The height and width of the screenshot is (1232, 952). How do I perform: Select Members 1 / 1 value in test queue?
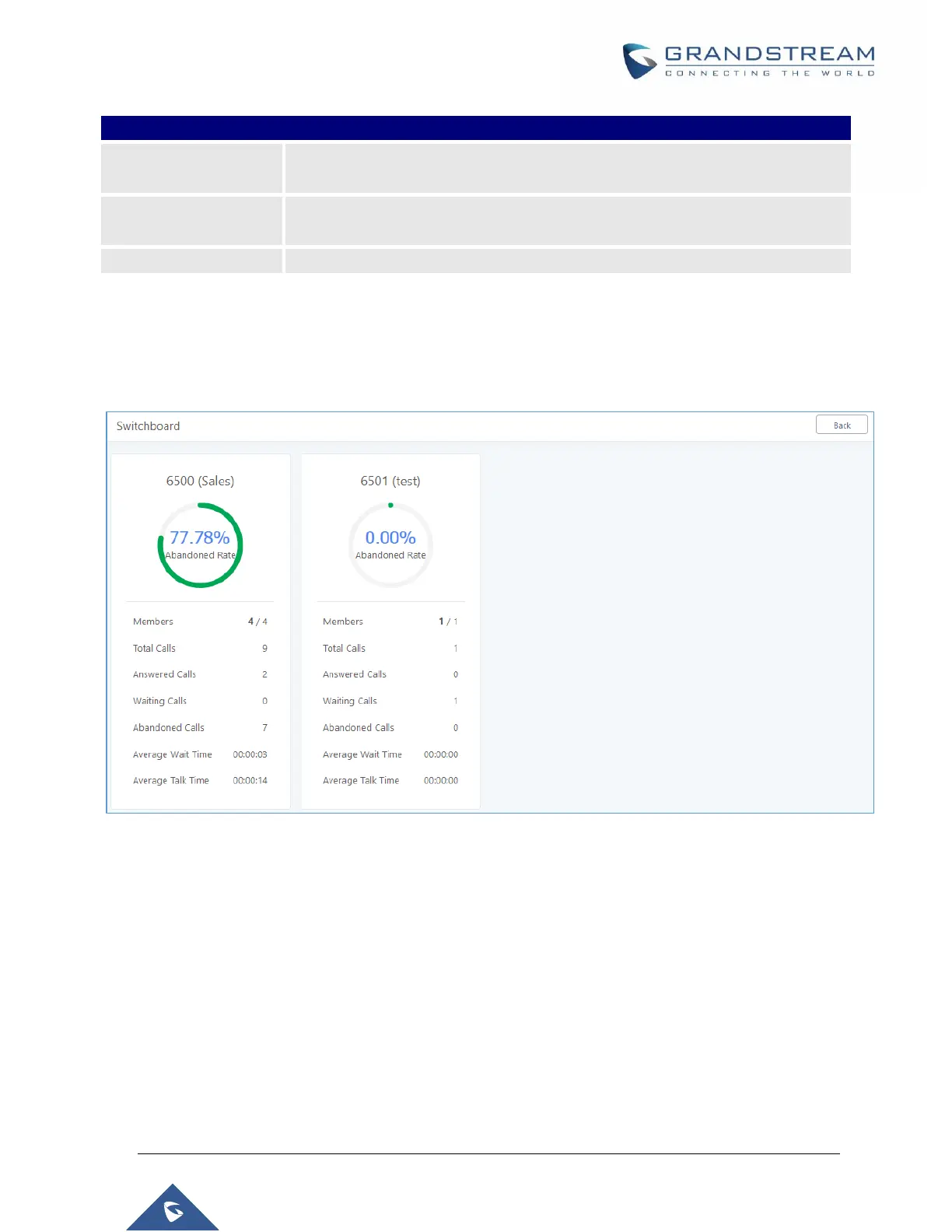tap(448, 621)
